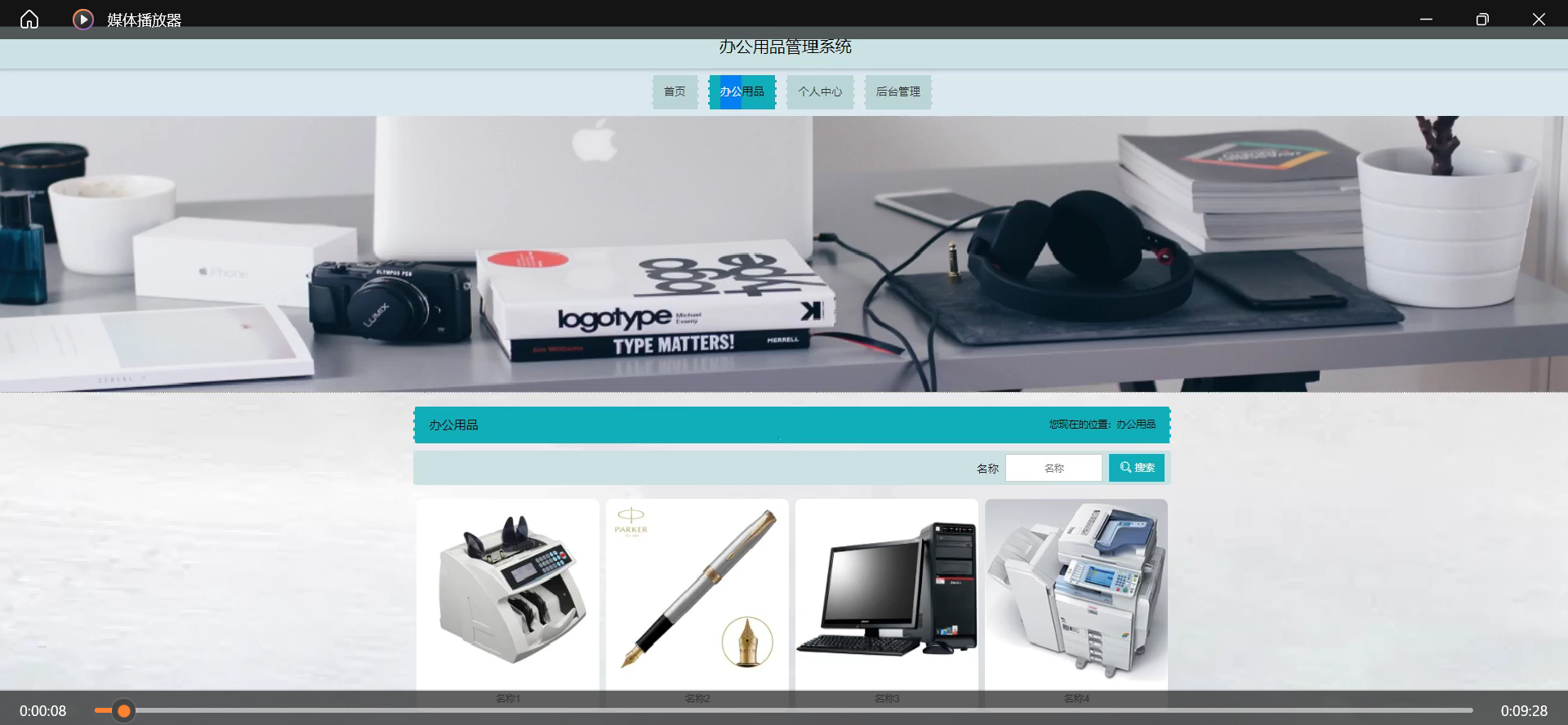
Task: Restore down the media player window
Action: (x=1482, y=20)
